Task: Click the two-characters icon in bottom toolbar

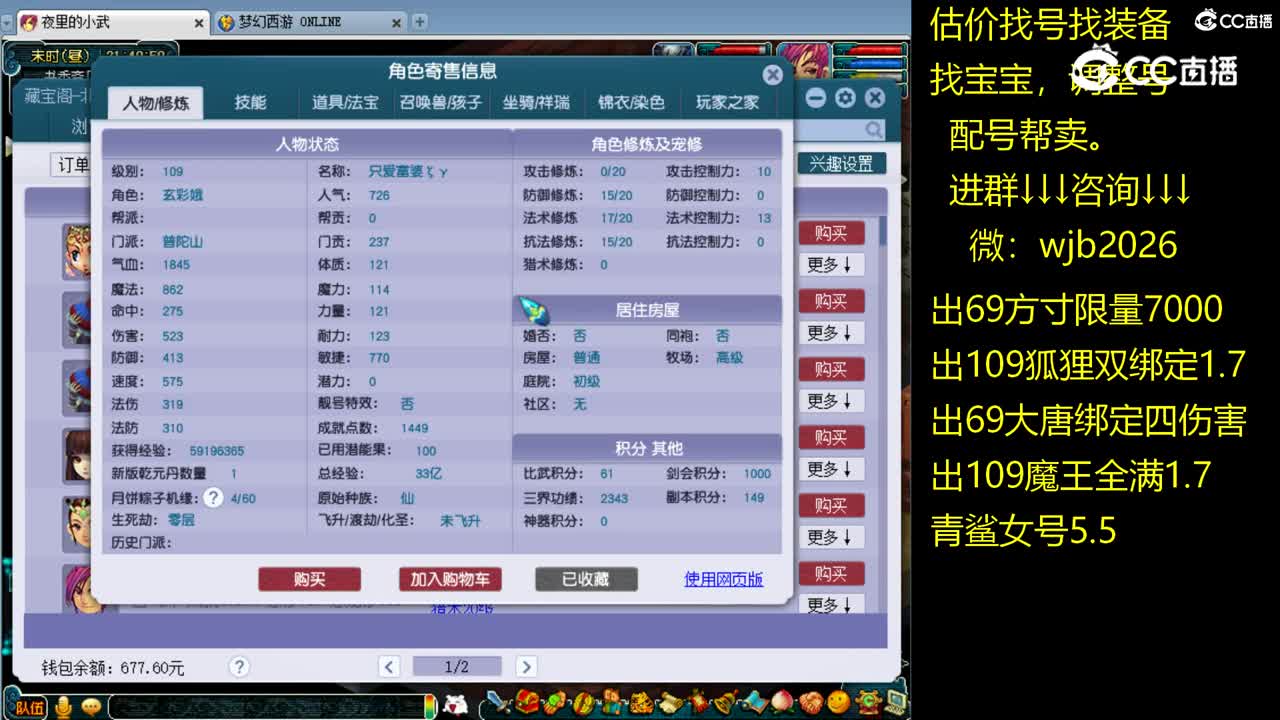Action: click(x=612, y=703)
